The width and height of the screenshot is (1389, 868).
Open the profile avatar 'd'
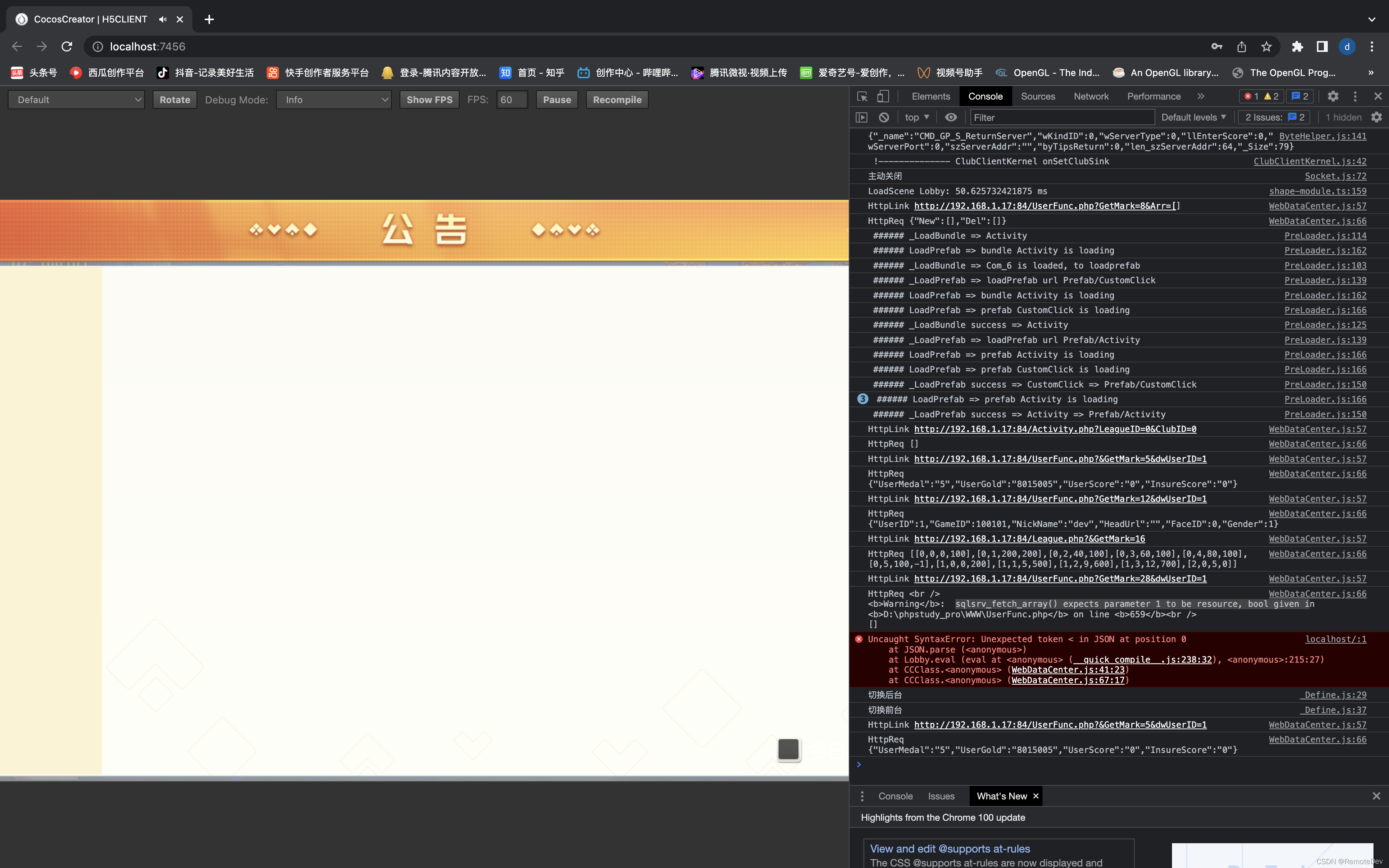1347,46
